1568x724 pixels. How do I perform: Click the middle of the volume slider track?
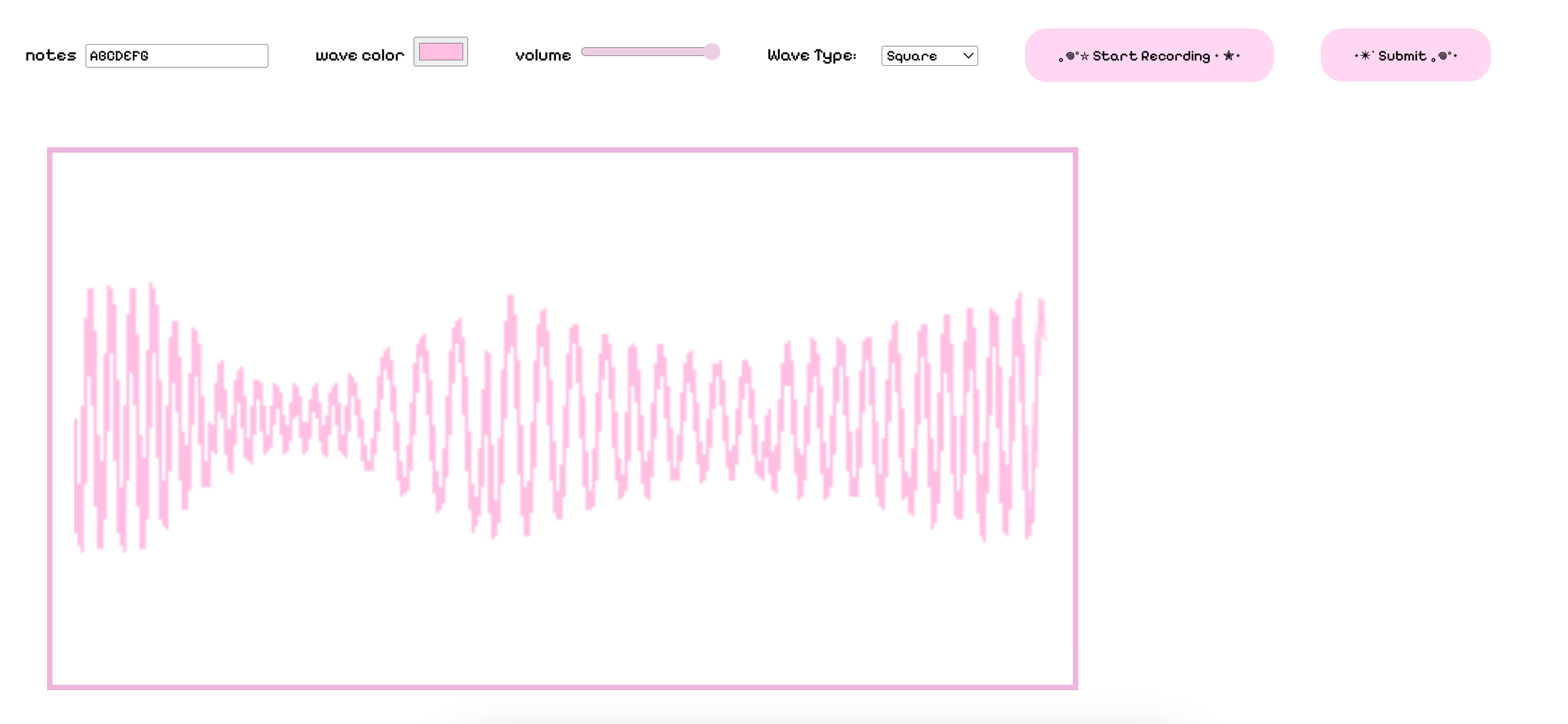[650, 52]
